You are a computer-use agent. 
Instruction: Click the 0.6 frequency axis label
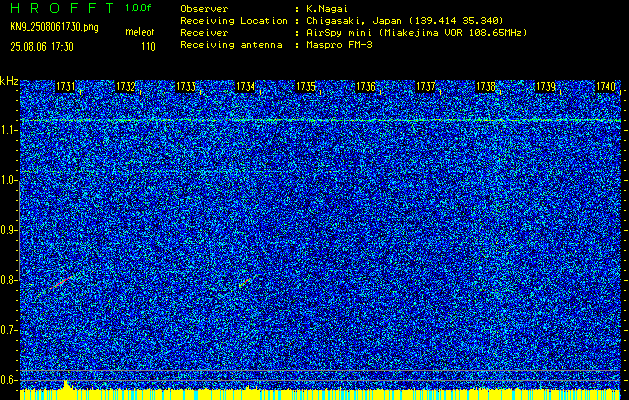point(9,380)
